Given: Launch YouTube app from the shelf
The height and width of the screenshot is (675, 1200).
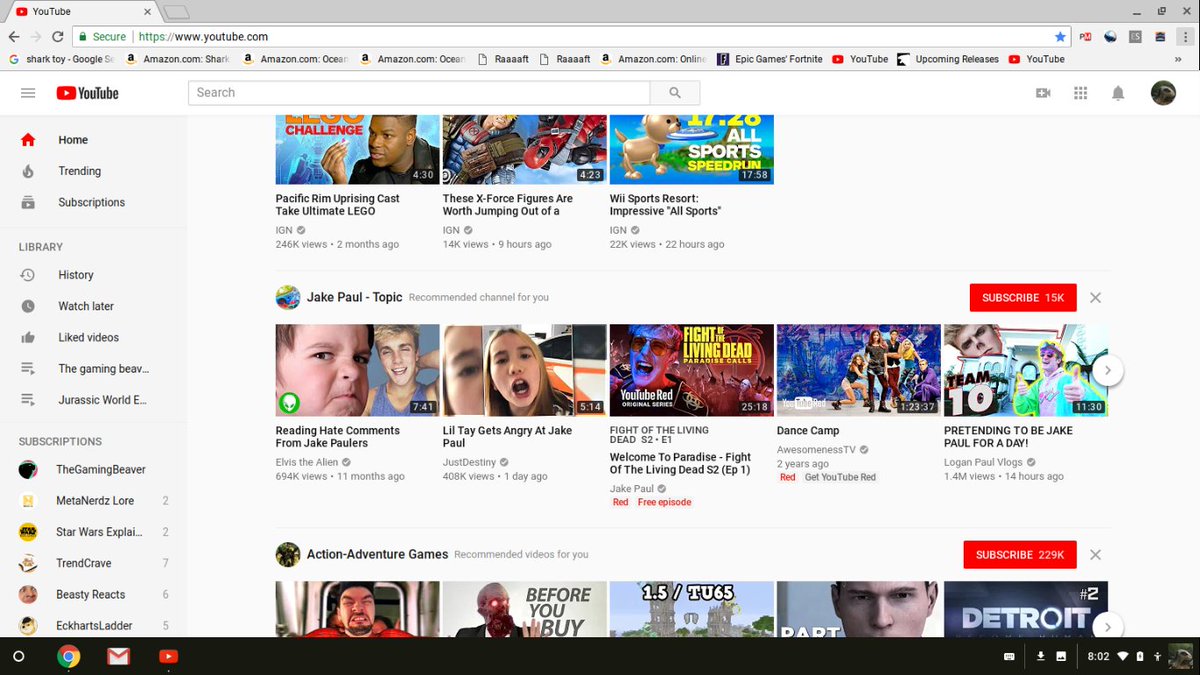Looking at the screenshot, I should click(x=168, y=657).
